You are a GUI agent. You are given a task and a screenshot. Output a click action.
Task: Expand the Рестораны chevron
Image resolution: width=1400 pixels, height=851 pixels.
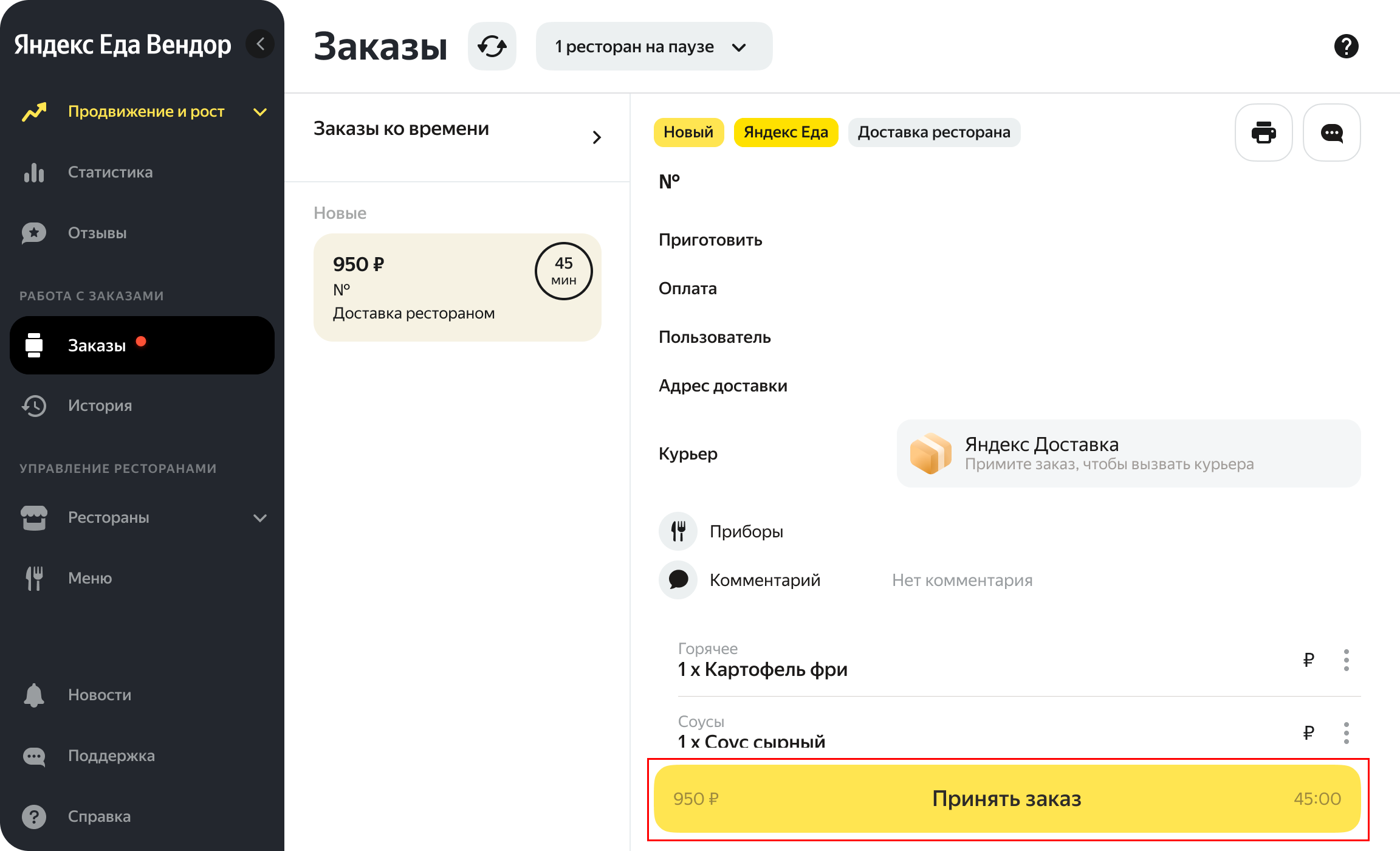click(x=260, y=518)
